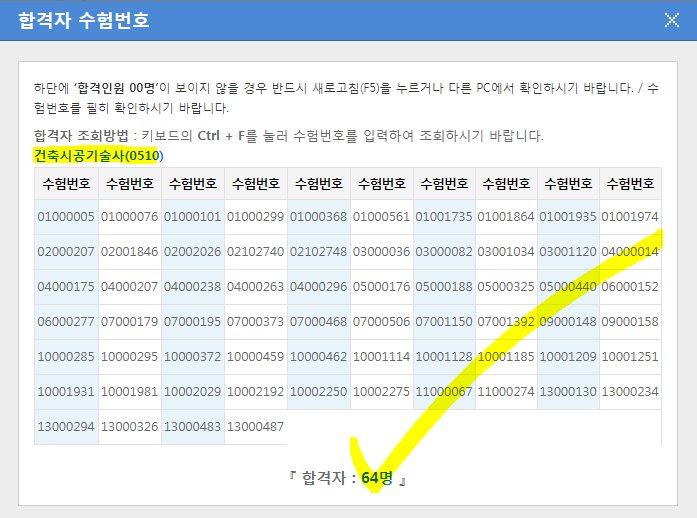The image size is (697, 518).
Task: Select exam number 13000487
Action: [x=256, y=427]
